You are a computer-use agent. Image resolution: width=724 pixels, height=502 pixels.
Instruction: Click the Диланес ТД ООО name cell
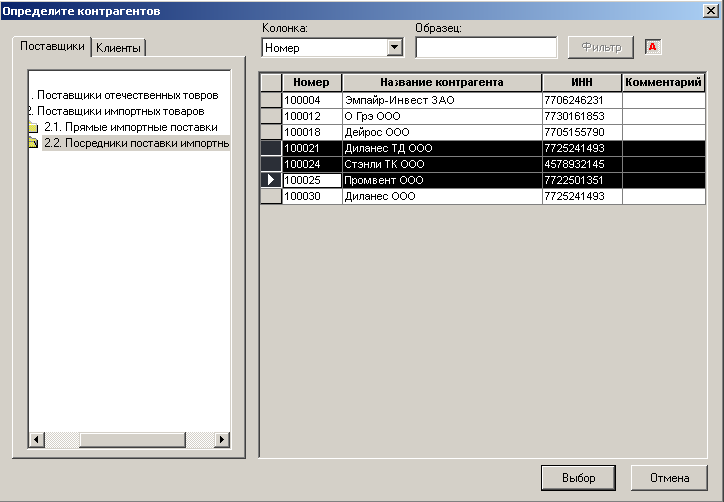coord(442,148)
